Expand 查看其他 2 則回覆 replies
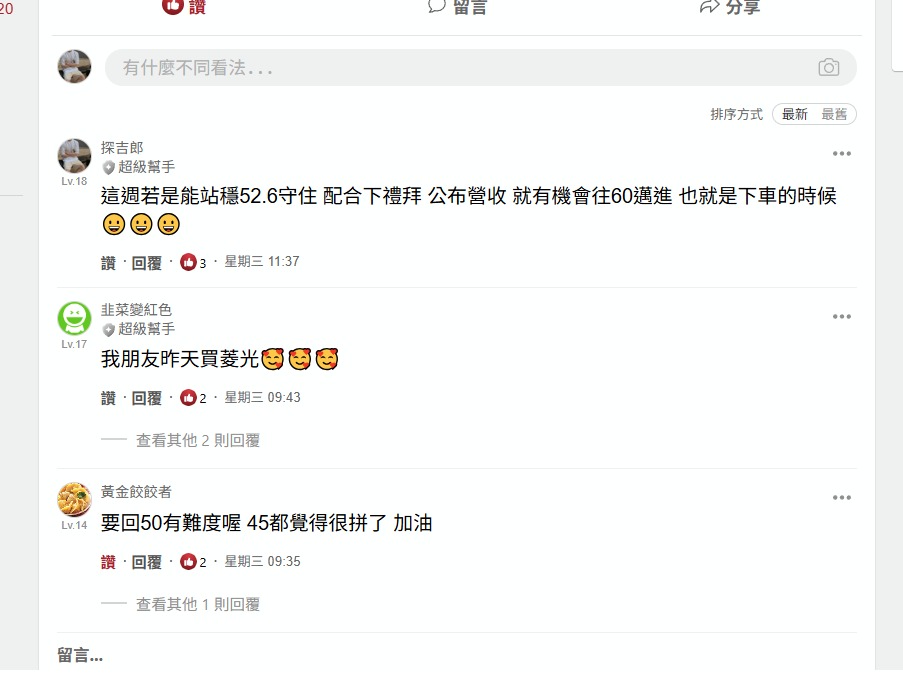Screen dimensions: 903x675 tap(198, 441)
